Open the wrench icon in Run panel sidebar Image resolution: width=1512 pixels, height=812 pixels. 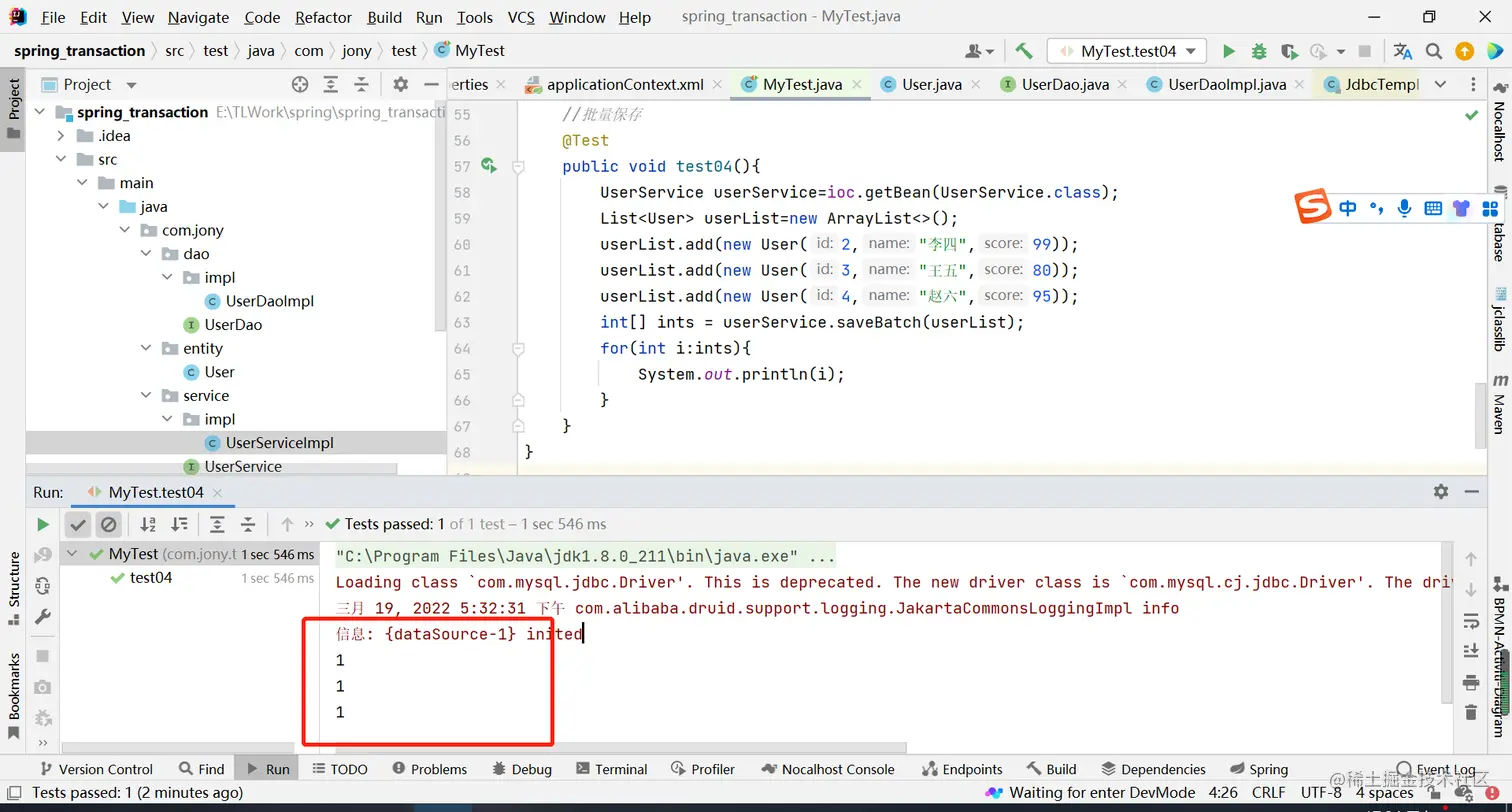(42, 618)
